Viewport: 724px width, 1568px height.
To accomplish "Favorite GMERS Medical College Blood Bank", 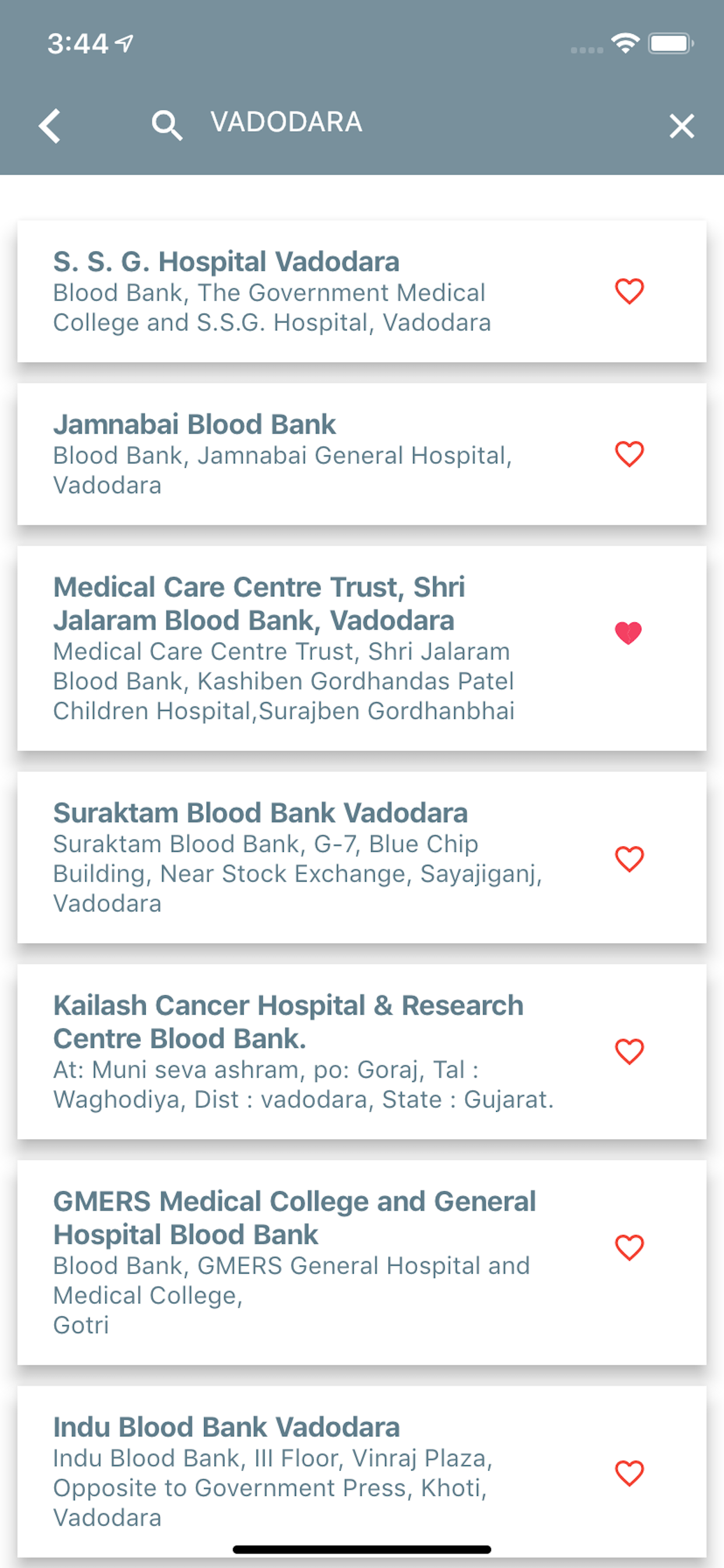I will (629, 1247).
